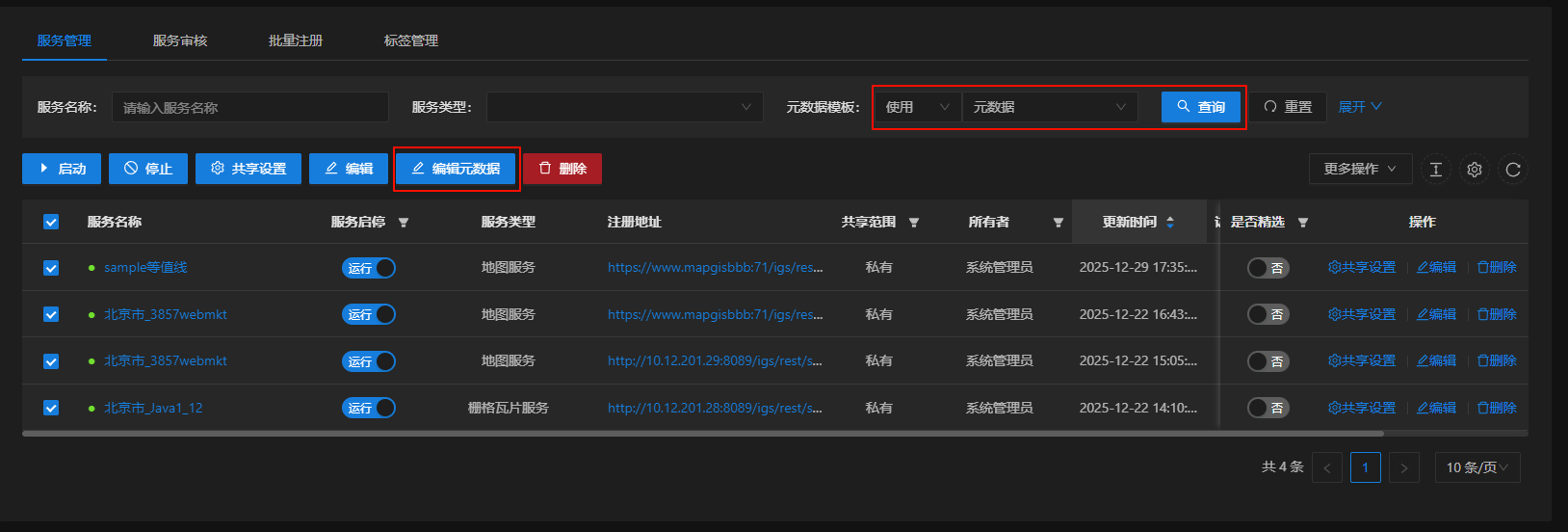Expand the 更多操作 dropdown
Image resolution: width=1568 pixels, height=532 pixels.
click(x=1359, y=169)
